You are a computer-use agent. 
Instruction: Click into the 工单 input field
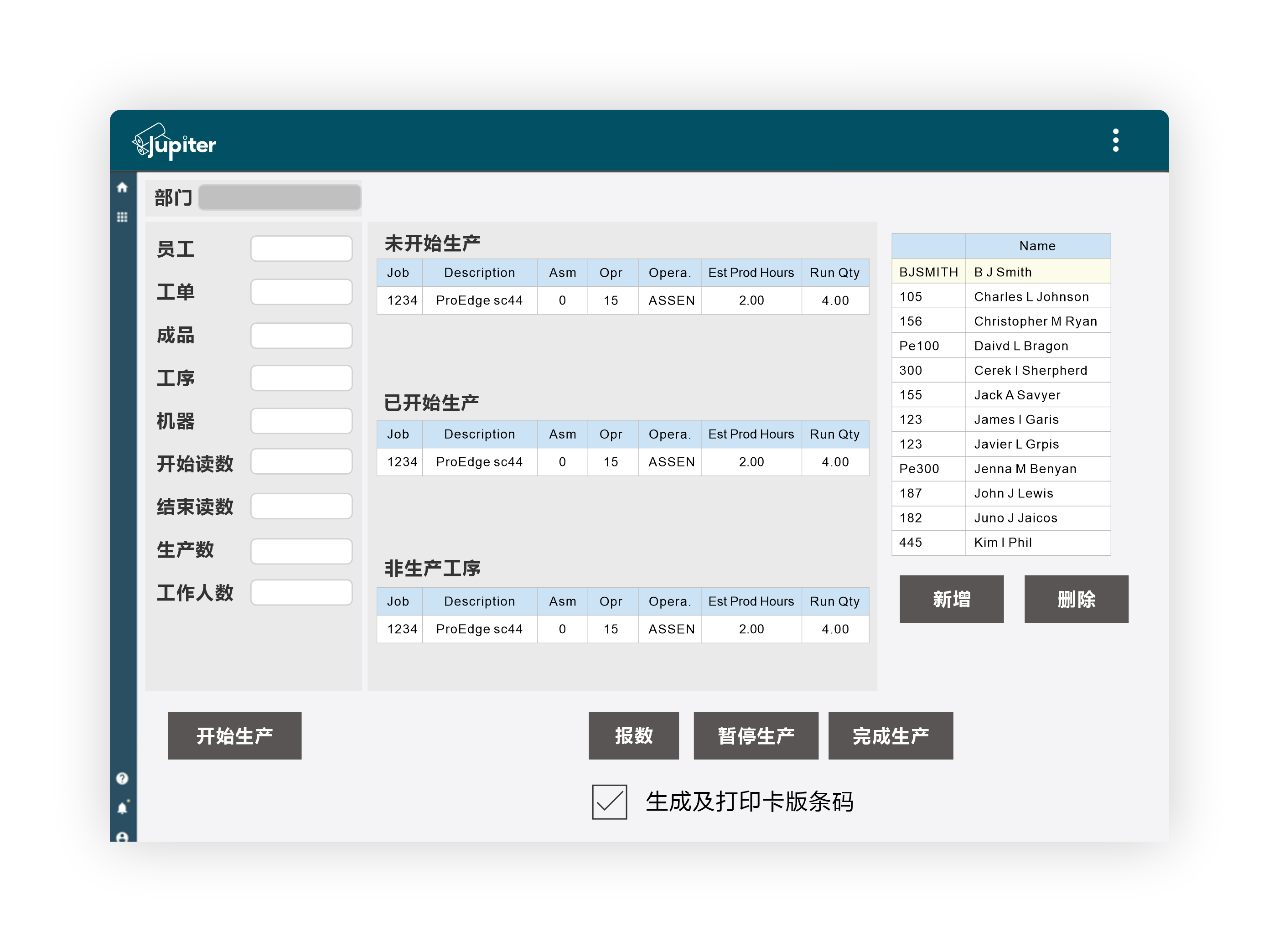(x=301, y=292)
